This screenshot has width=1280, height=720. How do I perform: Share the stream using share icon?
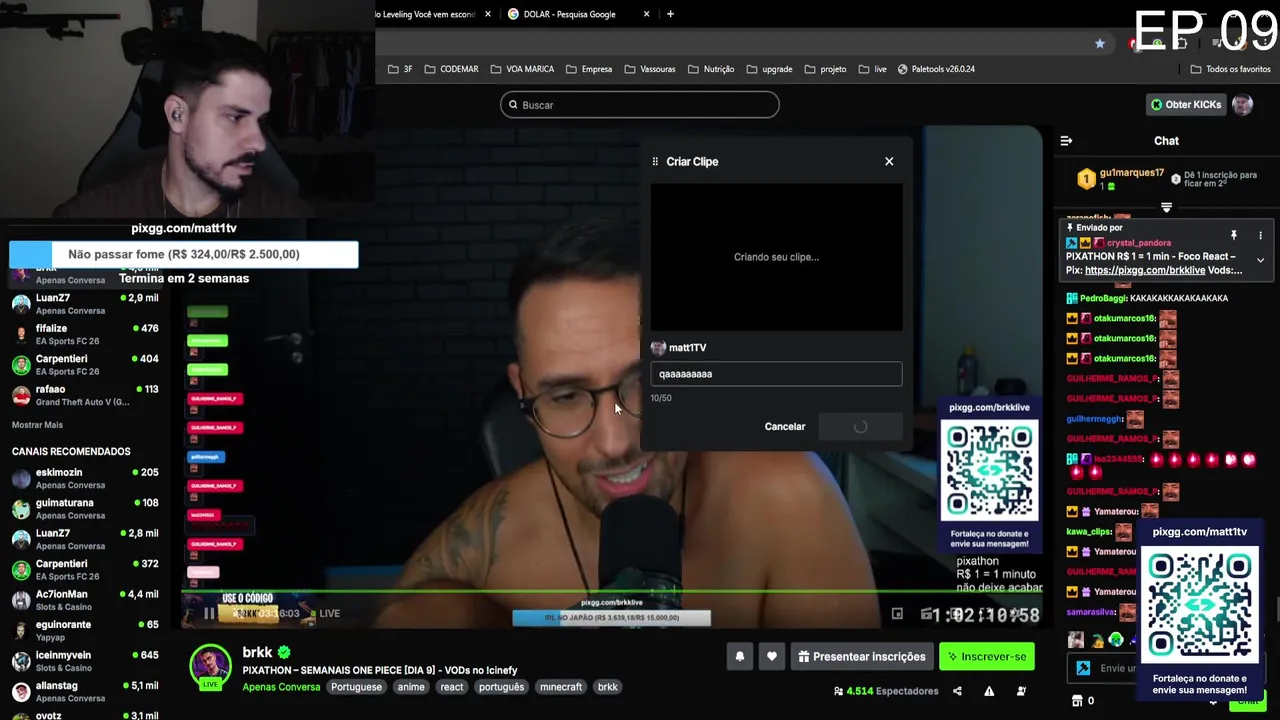pos(957,691)
